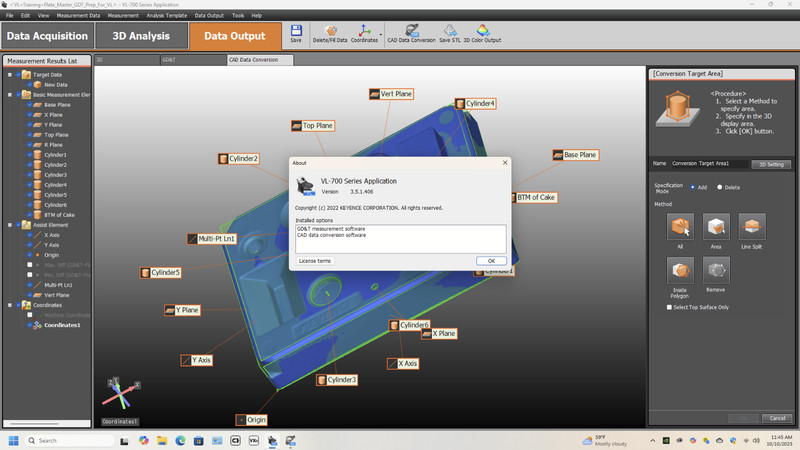The height and width of the screenshot is (450, 800).
Task: Open File Explorer from the taskbar
Action: tap(162, 440)
